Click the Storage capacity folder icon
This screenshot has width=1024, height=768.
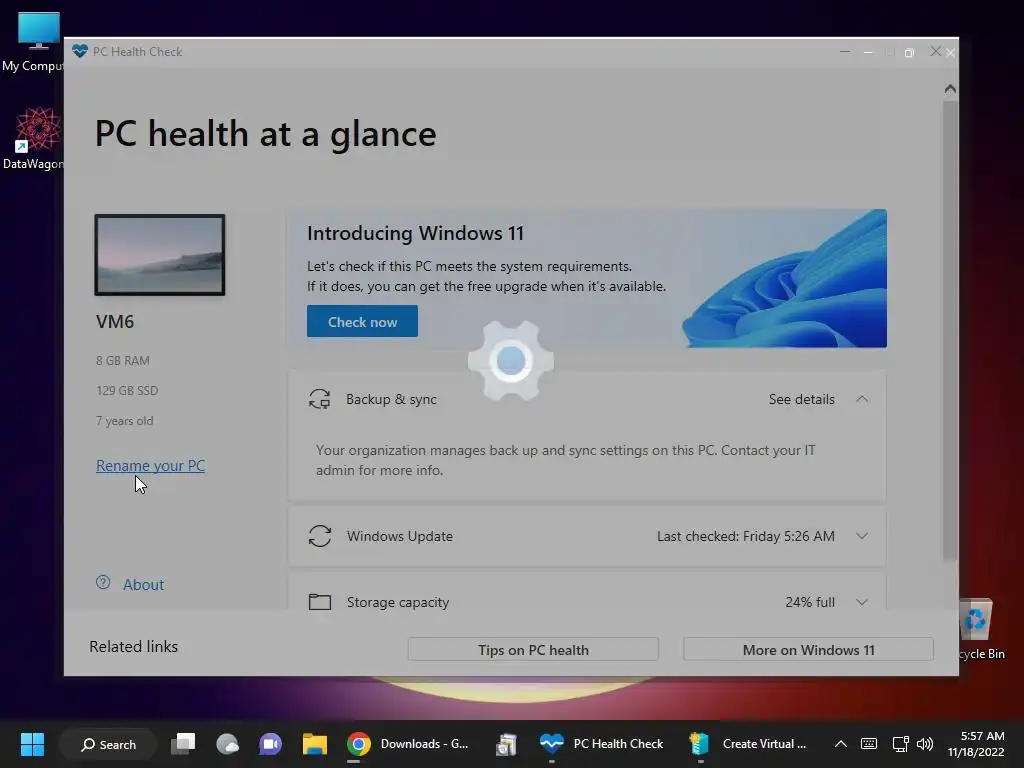coord(319,601)
